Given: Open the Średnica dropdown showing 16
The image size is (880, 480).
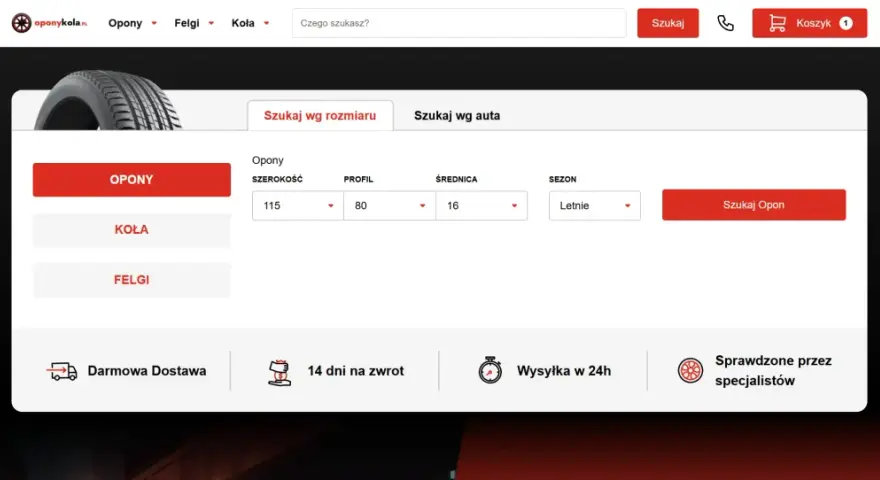Looking at the screenshot, I should tap(482, 205).
